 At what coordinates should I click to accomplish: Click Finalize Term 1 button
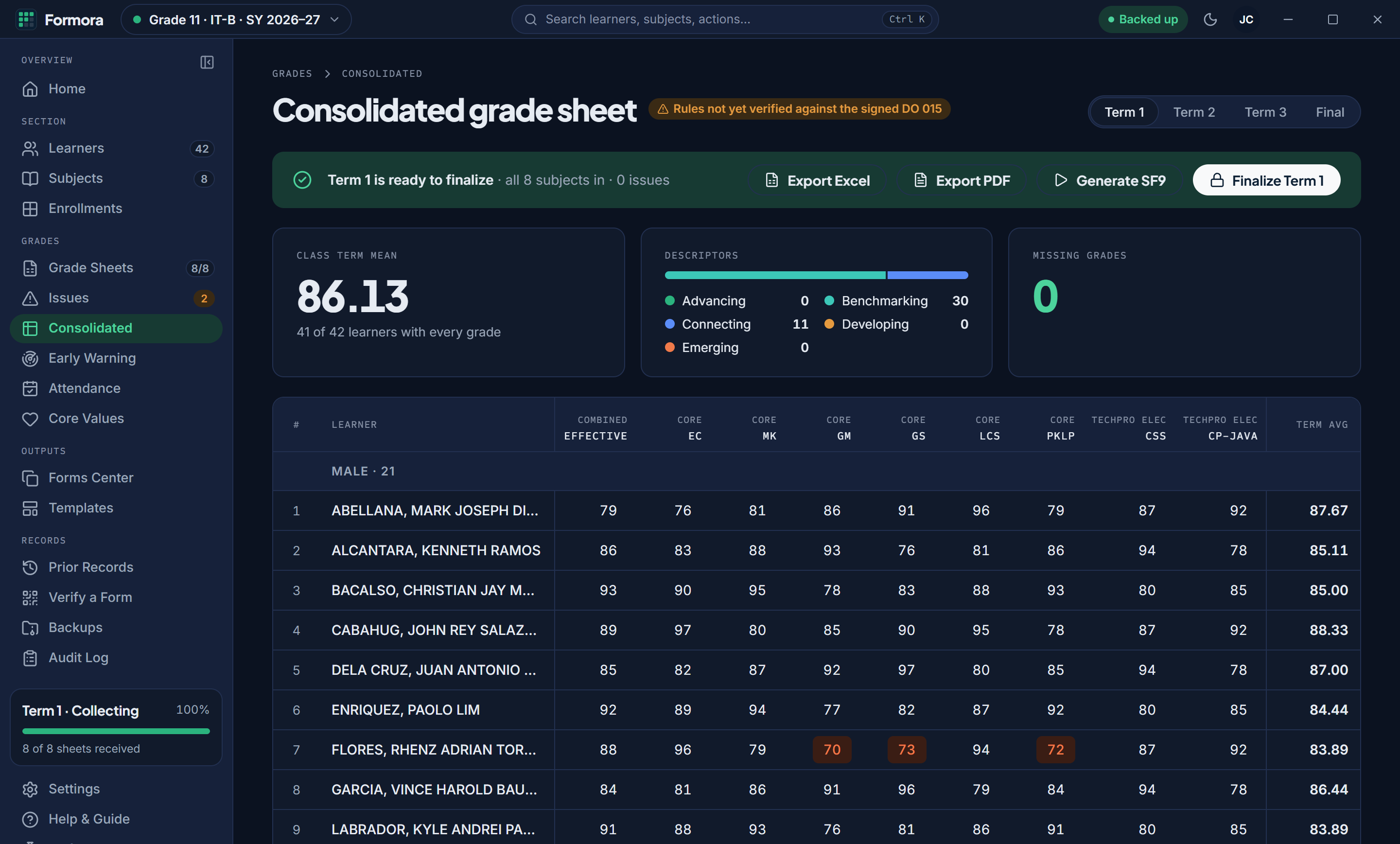[1266, 180]
